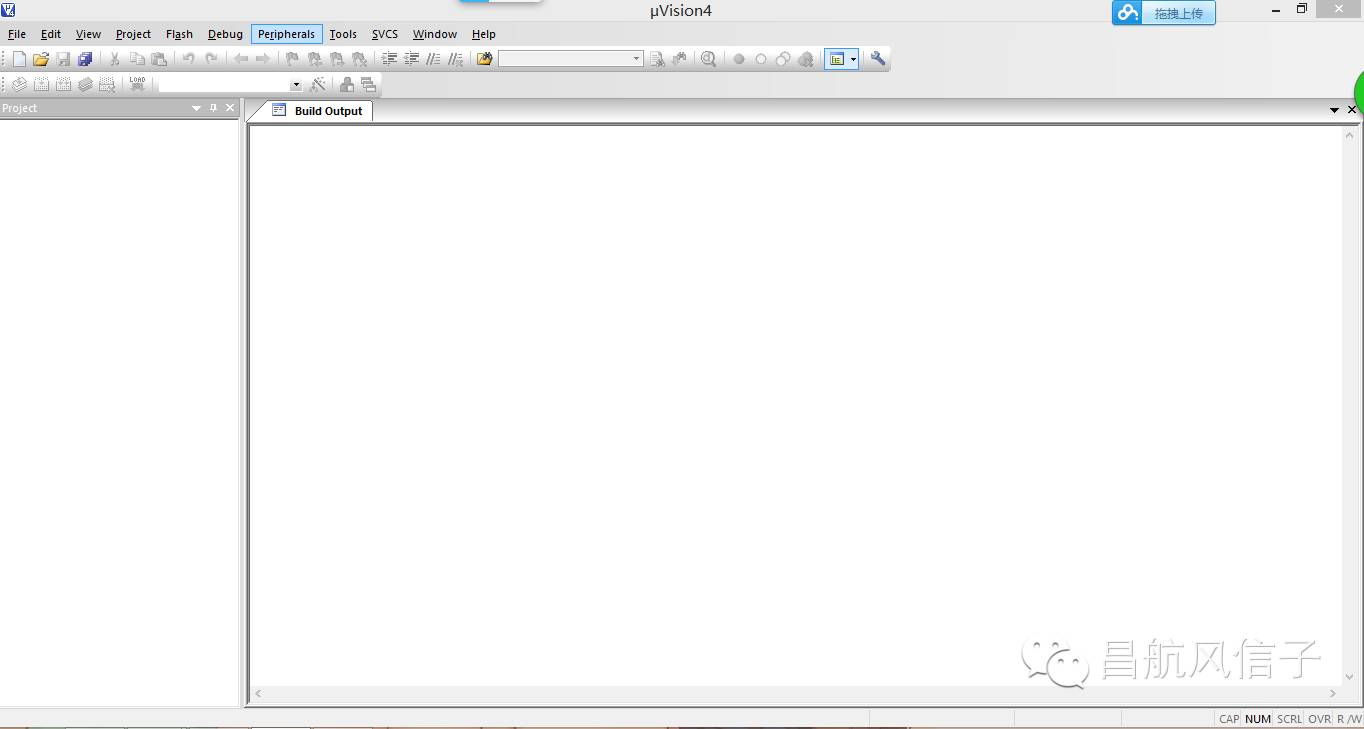The width and height of the screenshot is (1364, 729).
Task: Close the Build Output panel
Action: tap(1352, 110)
